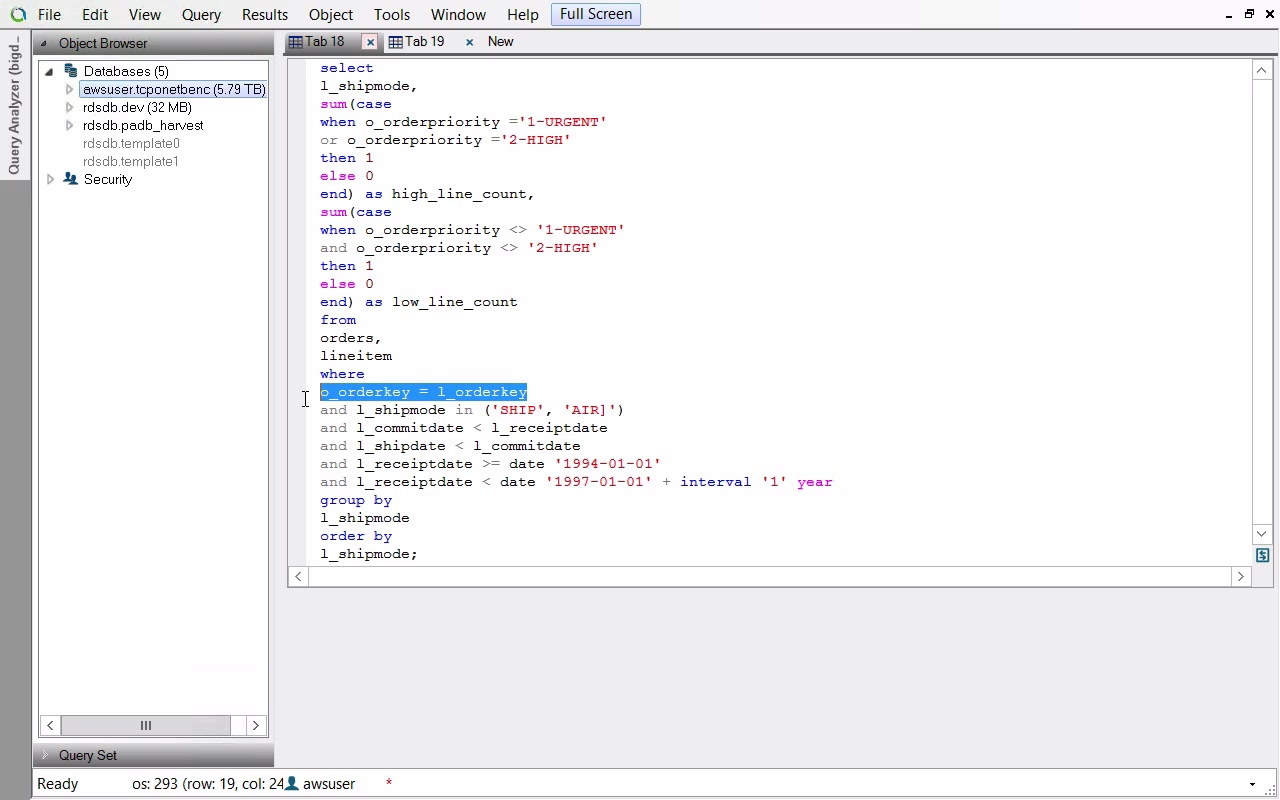This screenshot has width=1280, height=800.
Task: Click the Full Screen button
Action: point(595,14)
